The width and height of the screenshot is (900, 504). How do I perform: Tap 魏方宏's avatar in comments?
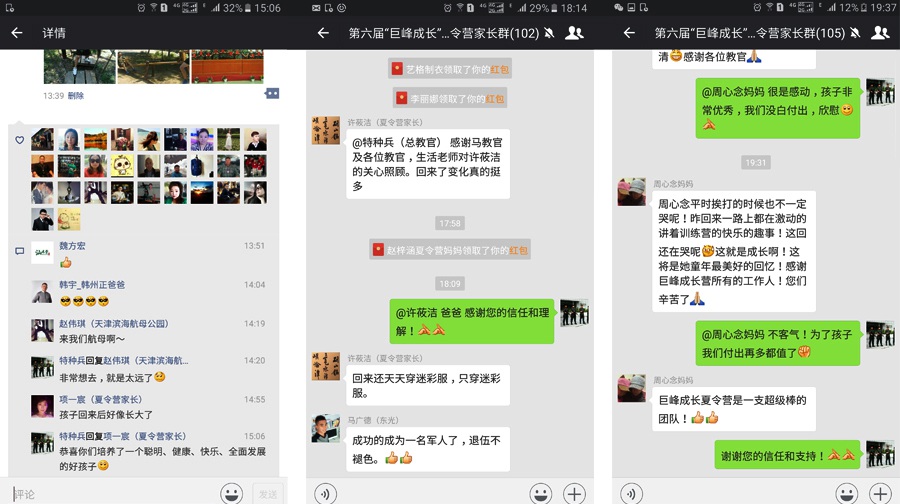(42, 253)
